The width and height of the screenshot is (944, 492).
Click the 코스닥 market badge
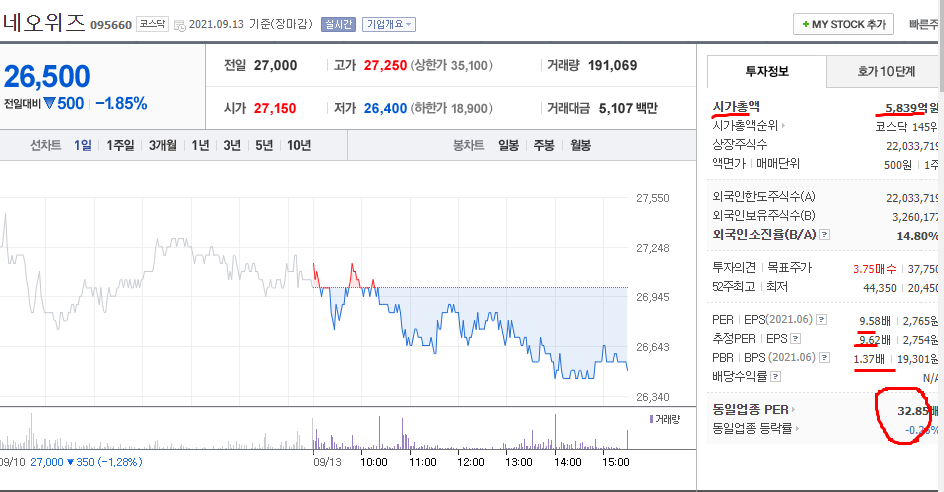152,24
